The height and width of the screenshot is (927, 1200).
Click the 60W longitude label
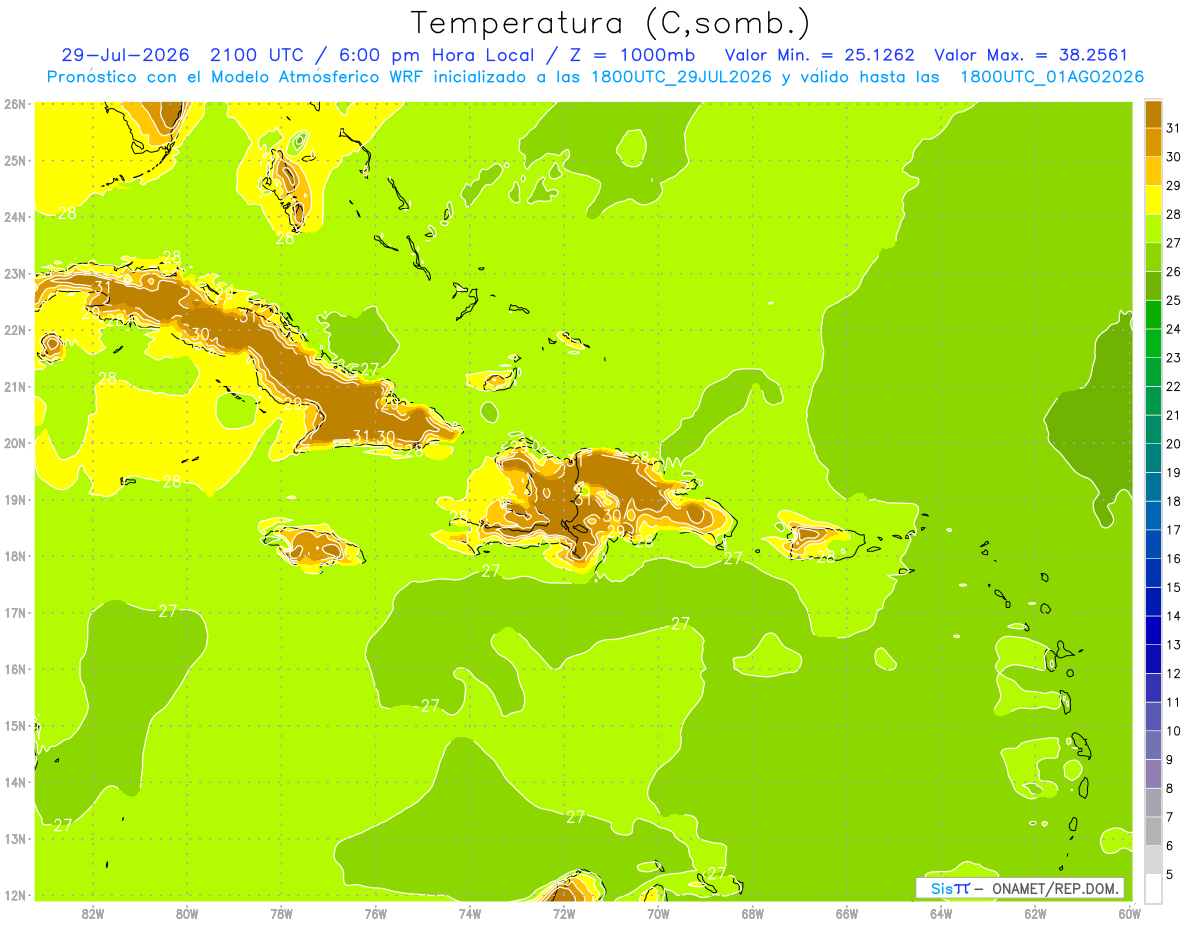tap(1129, 913)
